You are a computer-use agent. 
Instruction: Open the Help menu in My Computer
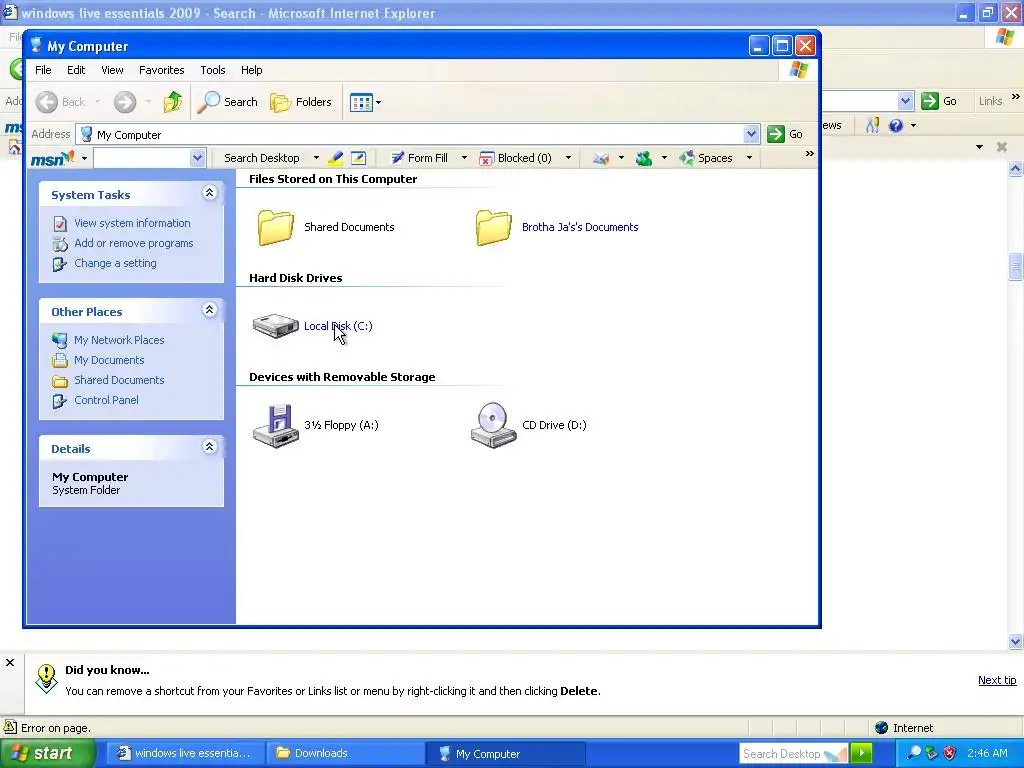251,70
